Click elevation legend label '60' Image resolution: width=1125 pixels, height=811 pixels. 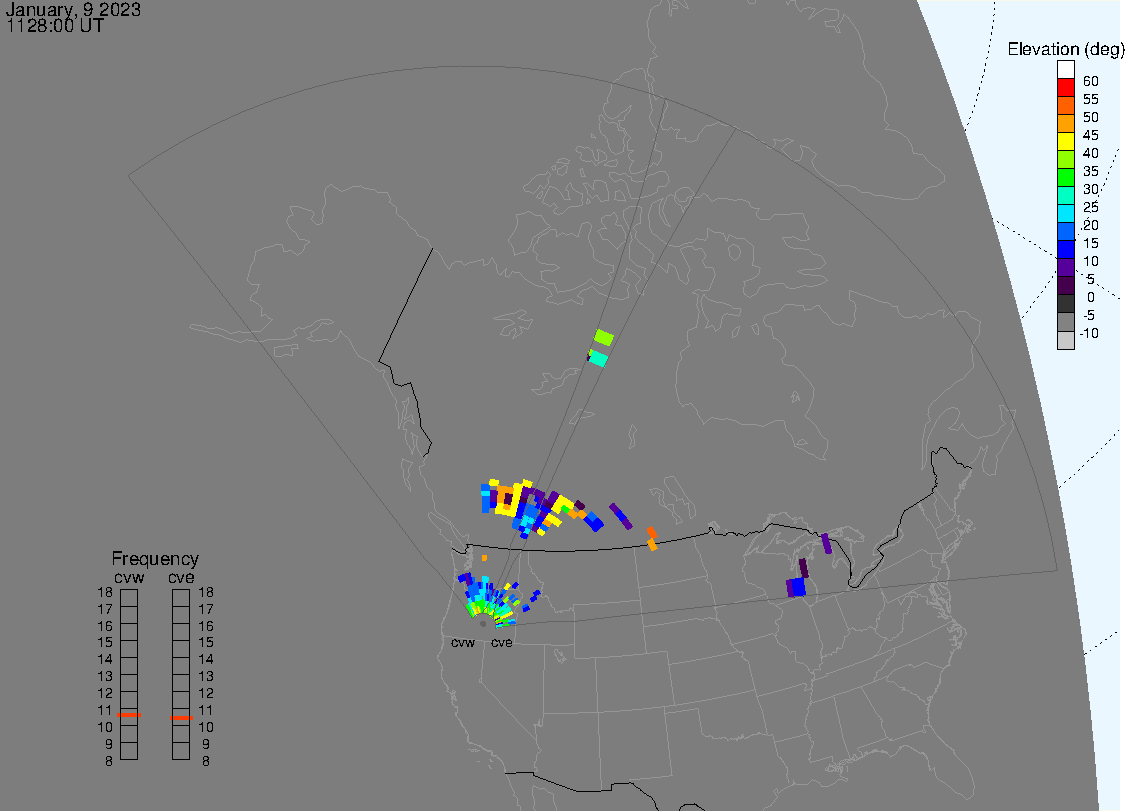(1091, 81)
